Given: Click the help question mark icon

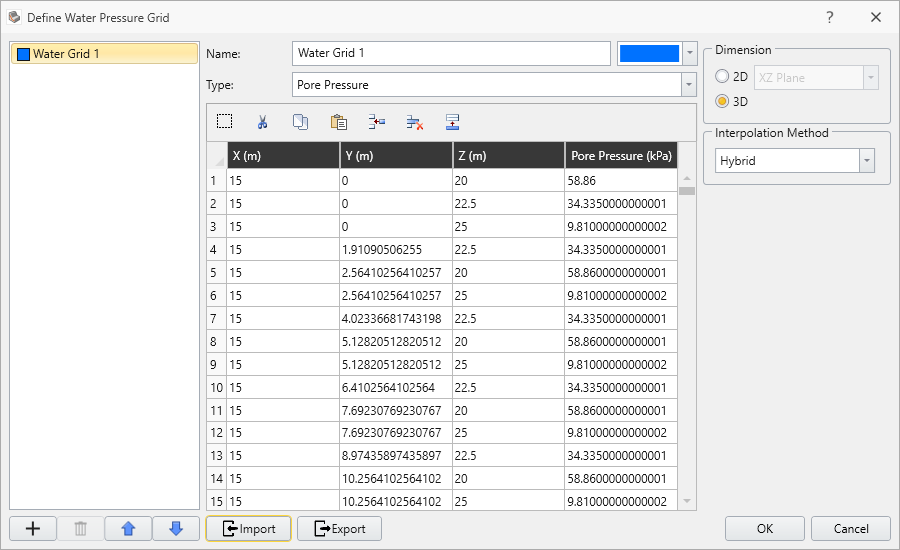Looking at the screenshot, I should pos(829,17).
